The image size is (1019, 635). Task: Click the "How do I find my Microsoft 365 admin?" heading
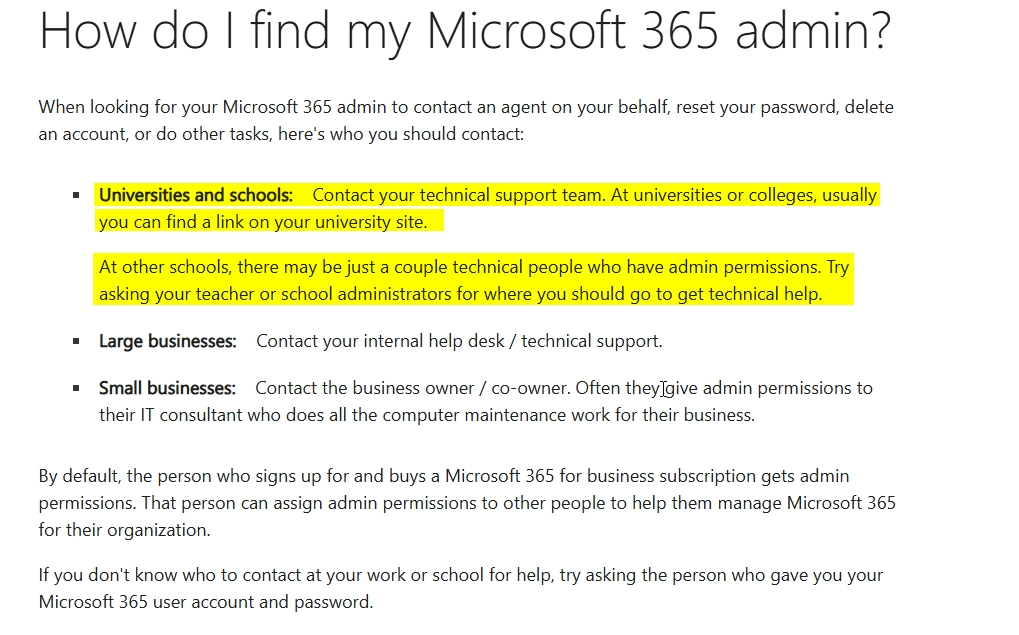click(465, 31)
